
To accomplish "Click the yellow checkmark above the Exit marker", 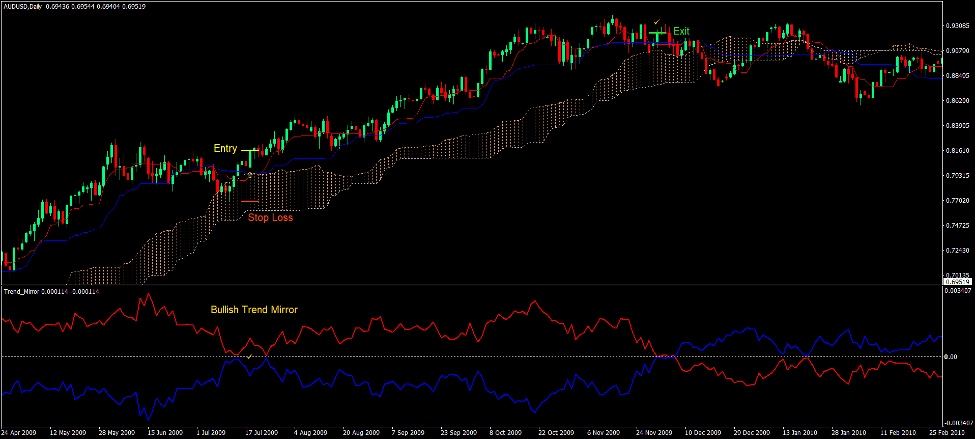I will point(656,21).
